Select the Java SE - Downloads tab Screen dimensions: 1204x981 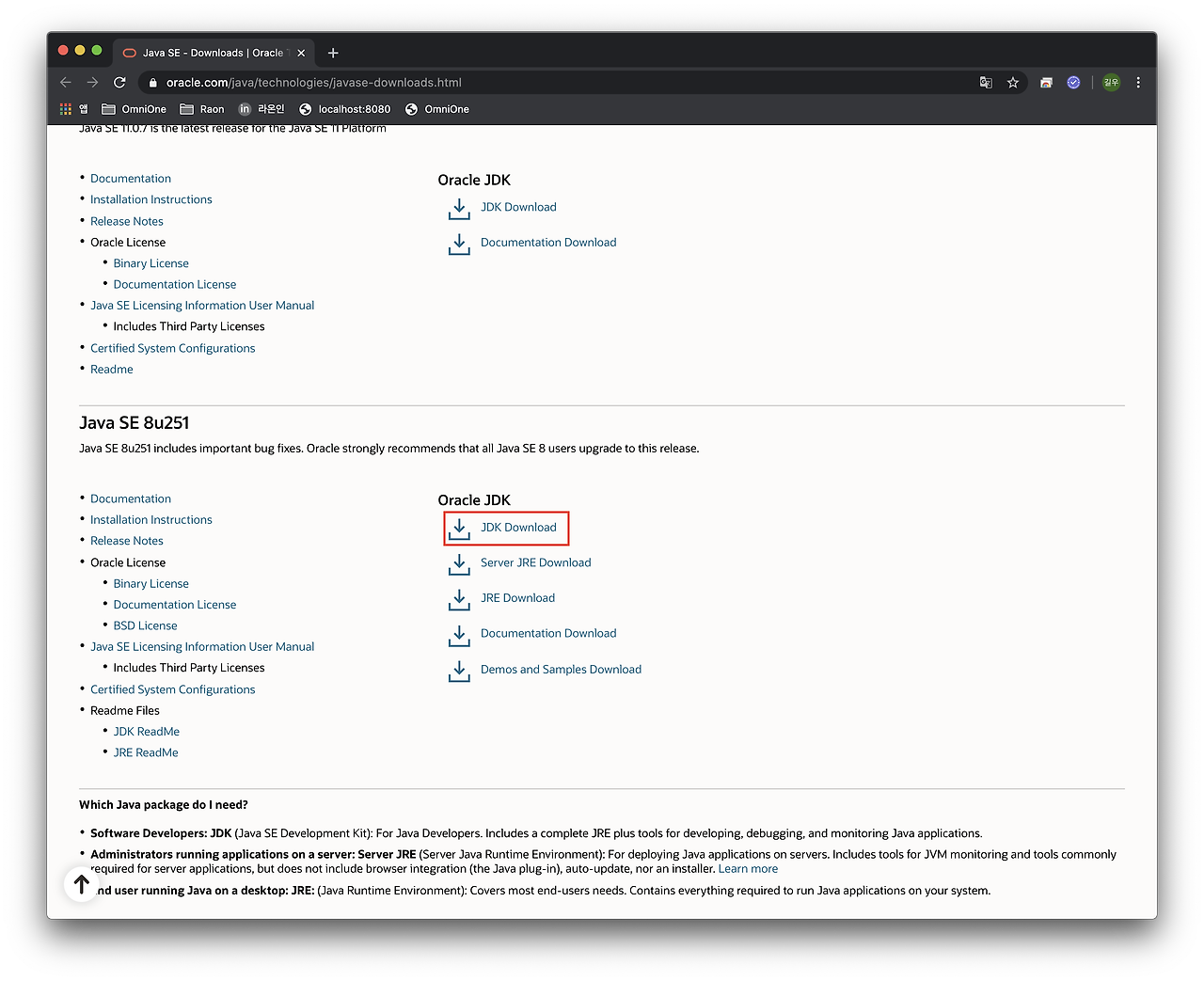click(214, 53)
